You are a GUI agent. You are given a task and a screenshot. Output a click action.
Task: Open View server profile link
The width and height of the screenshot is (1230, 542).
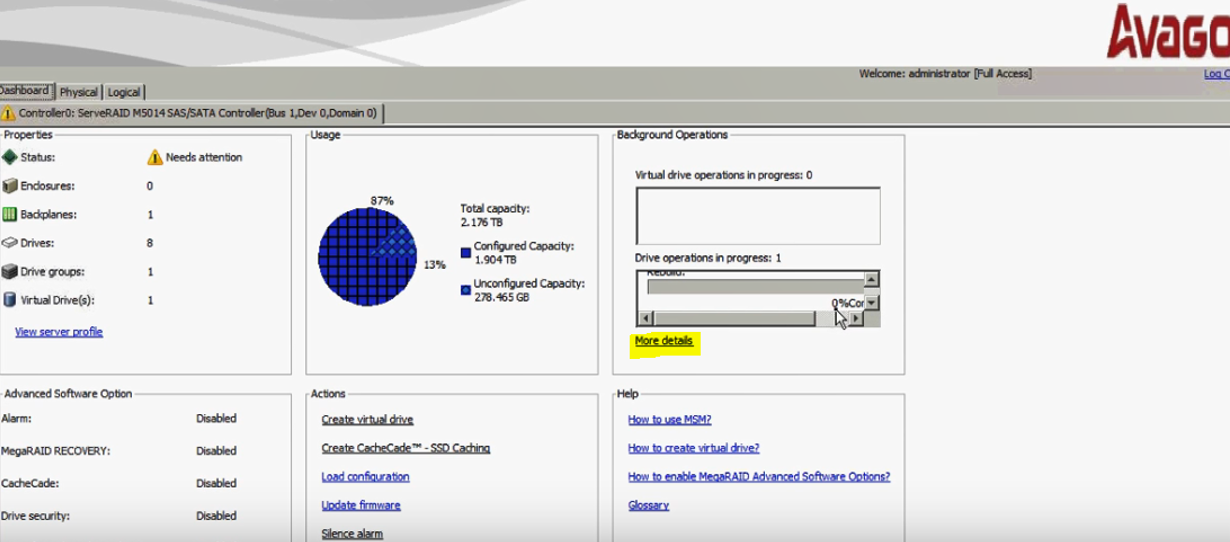coord(59,332)
